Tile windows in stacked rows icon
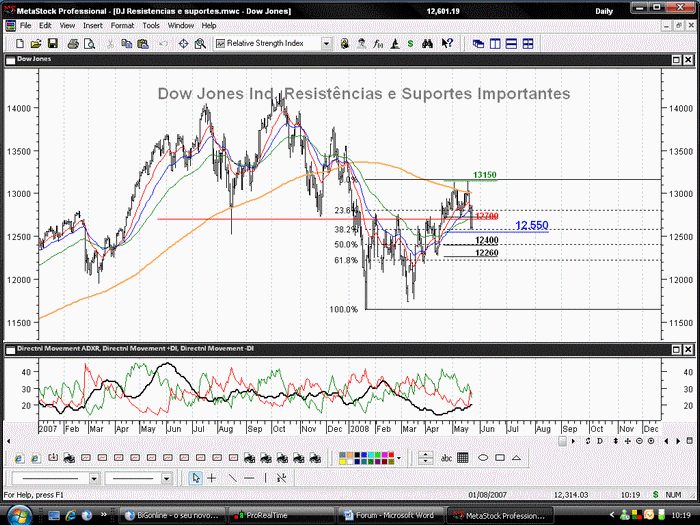This screenshot has height=525, width=700. (512, 44)
